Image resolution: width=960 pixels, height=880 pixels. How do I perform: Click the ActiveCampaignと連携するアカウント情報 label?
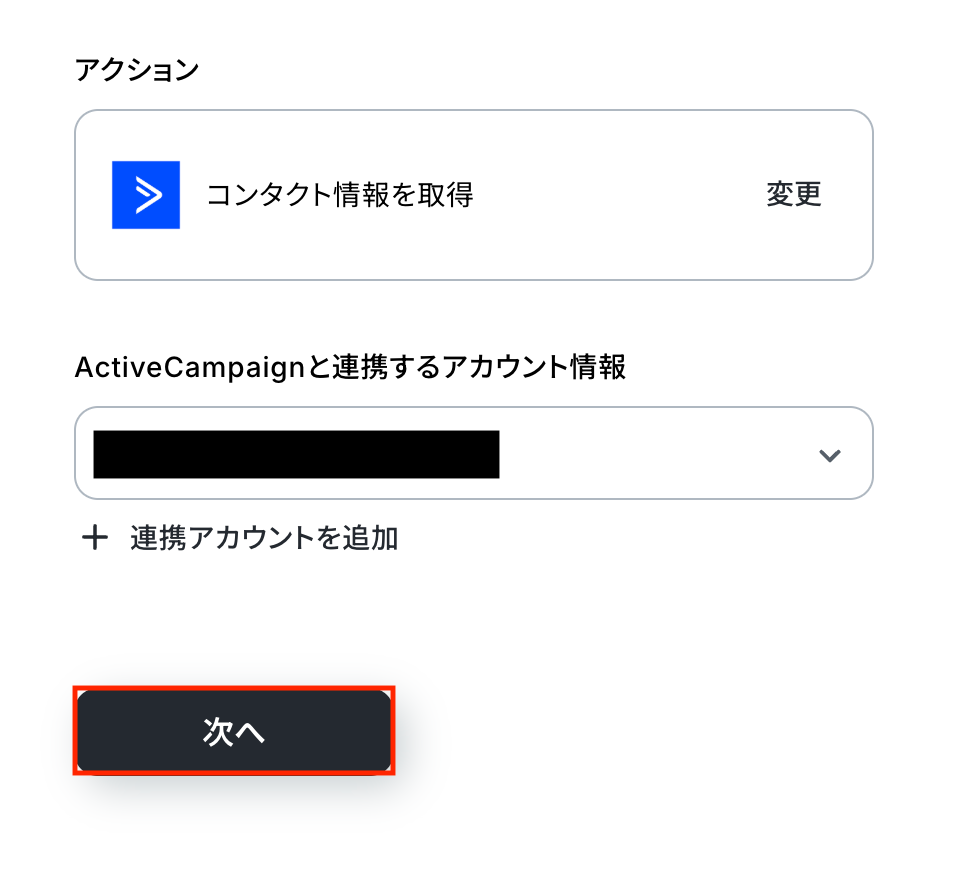point(350,368)
